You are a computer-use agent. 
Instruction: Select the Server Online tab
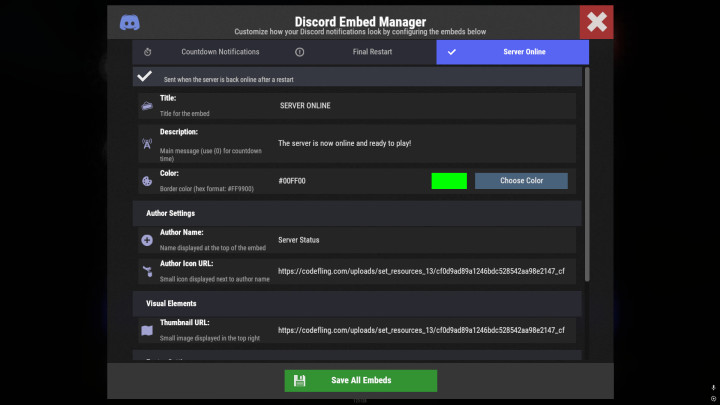coord(512,52)
